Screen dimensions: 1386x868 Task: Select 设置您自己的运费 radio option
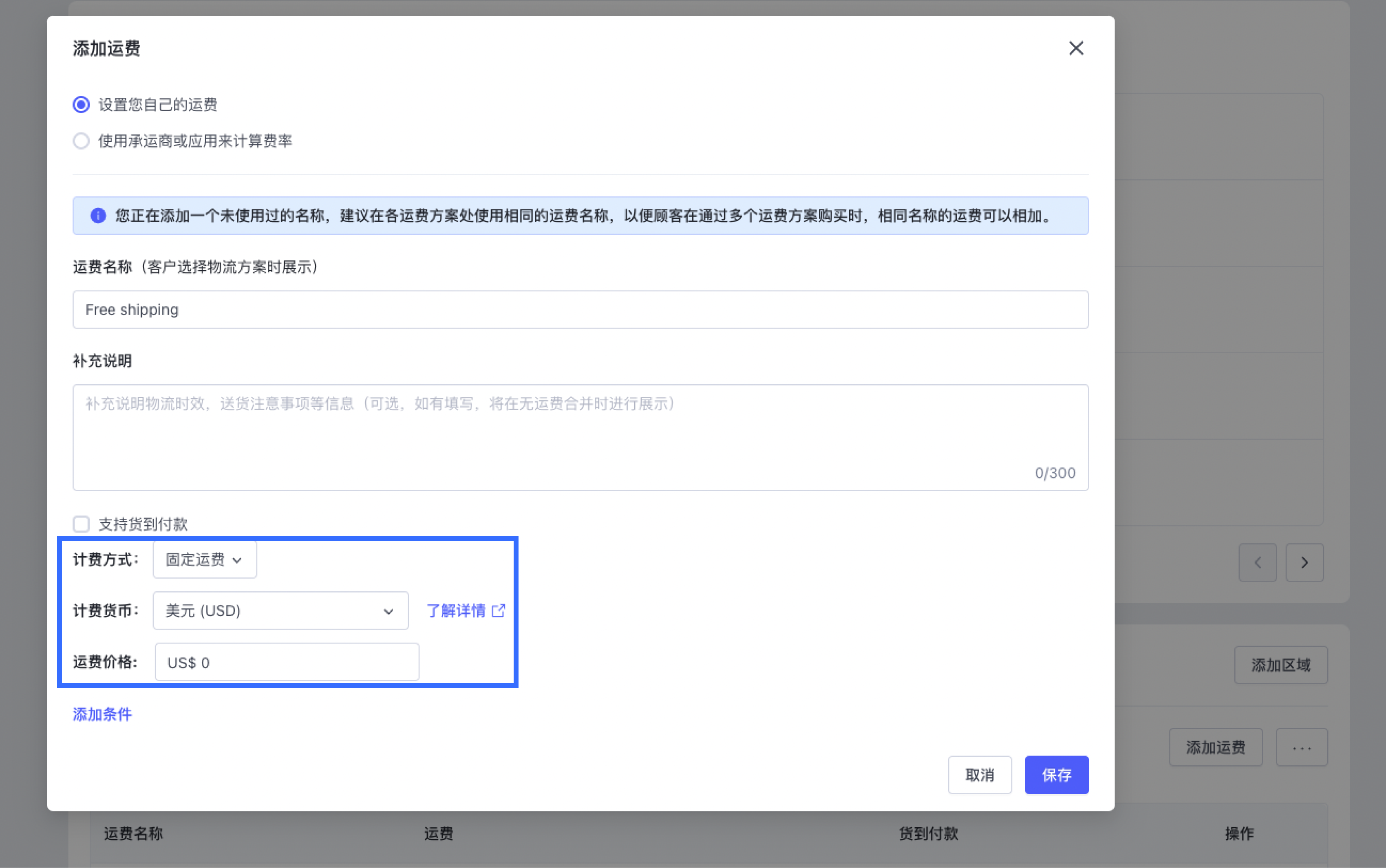[81, 104]
